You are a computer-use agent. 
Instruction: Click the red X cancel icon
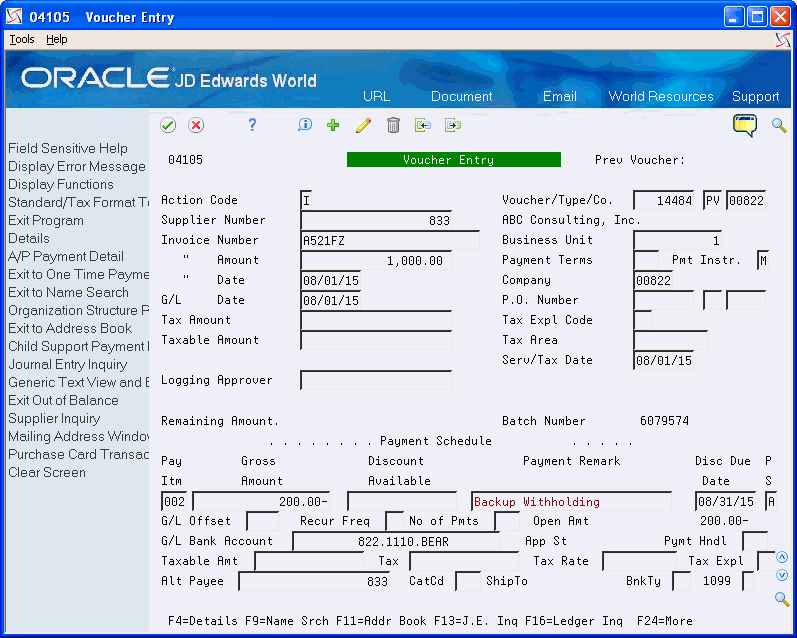tap(196, 125)
